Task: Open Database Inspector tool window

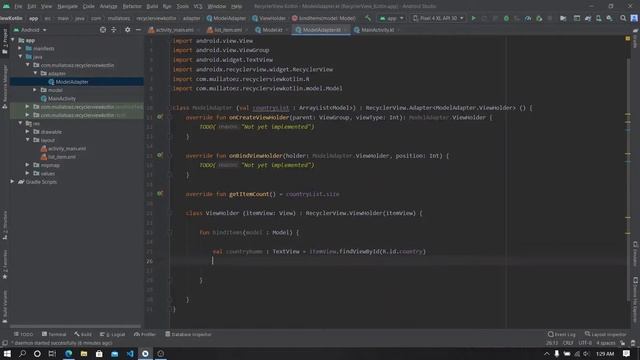Action: (188, 334)
